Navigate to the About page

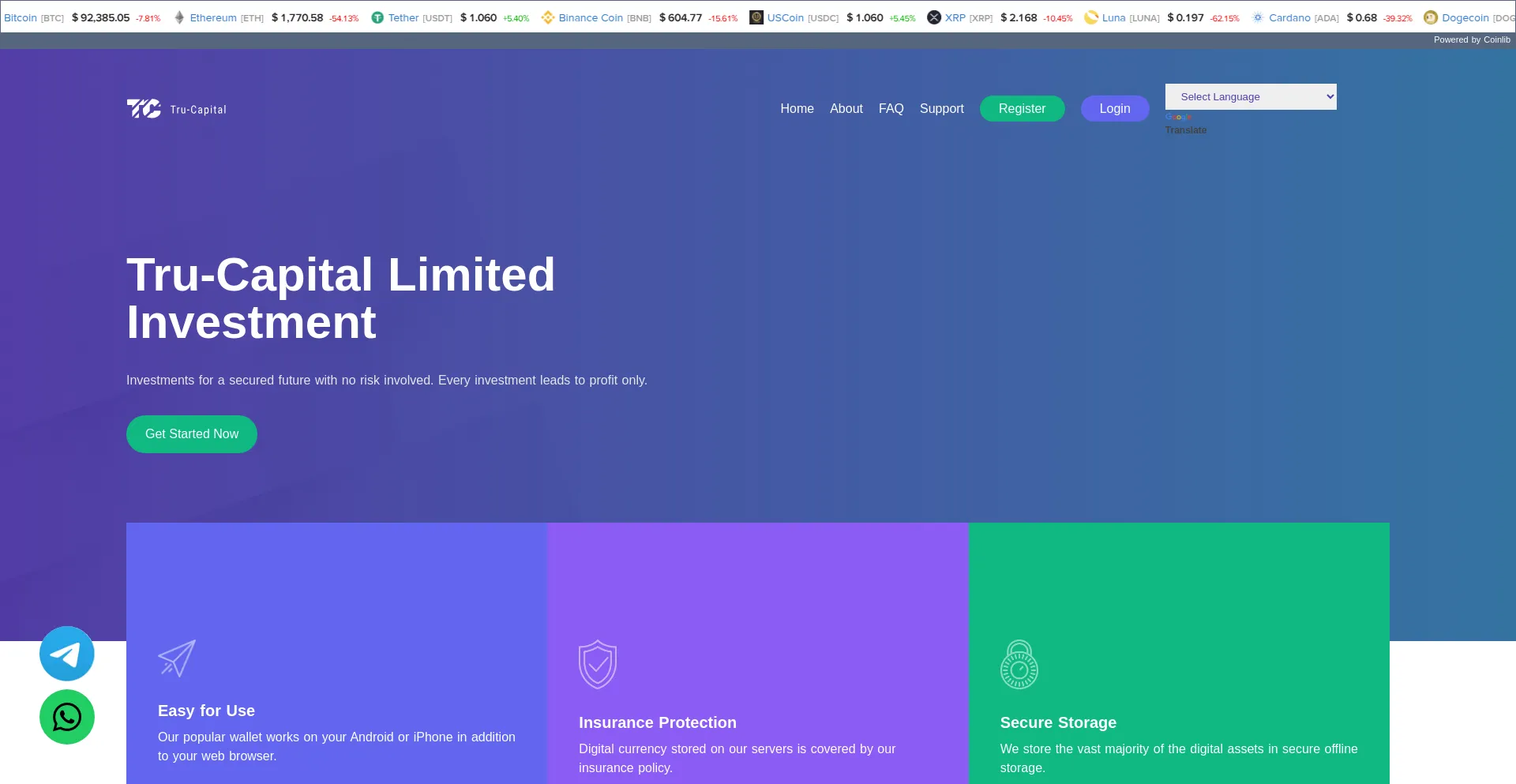click(x=846, y=108)
